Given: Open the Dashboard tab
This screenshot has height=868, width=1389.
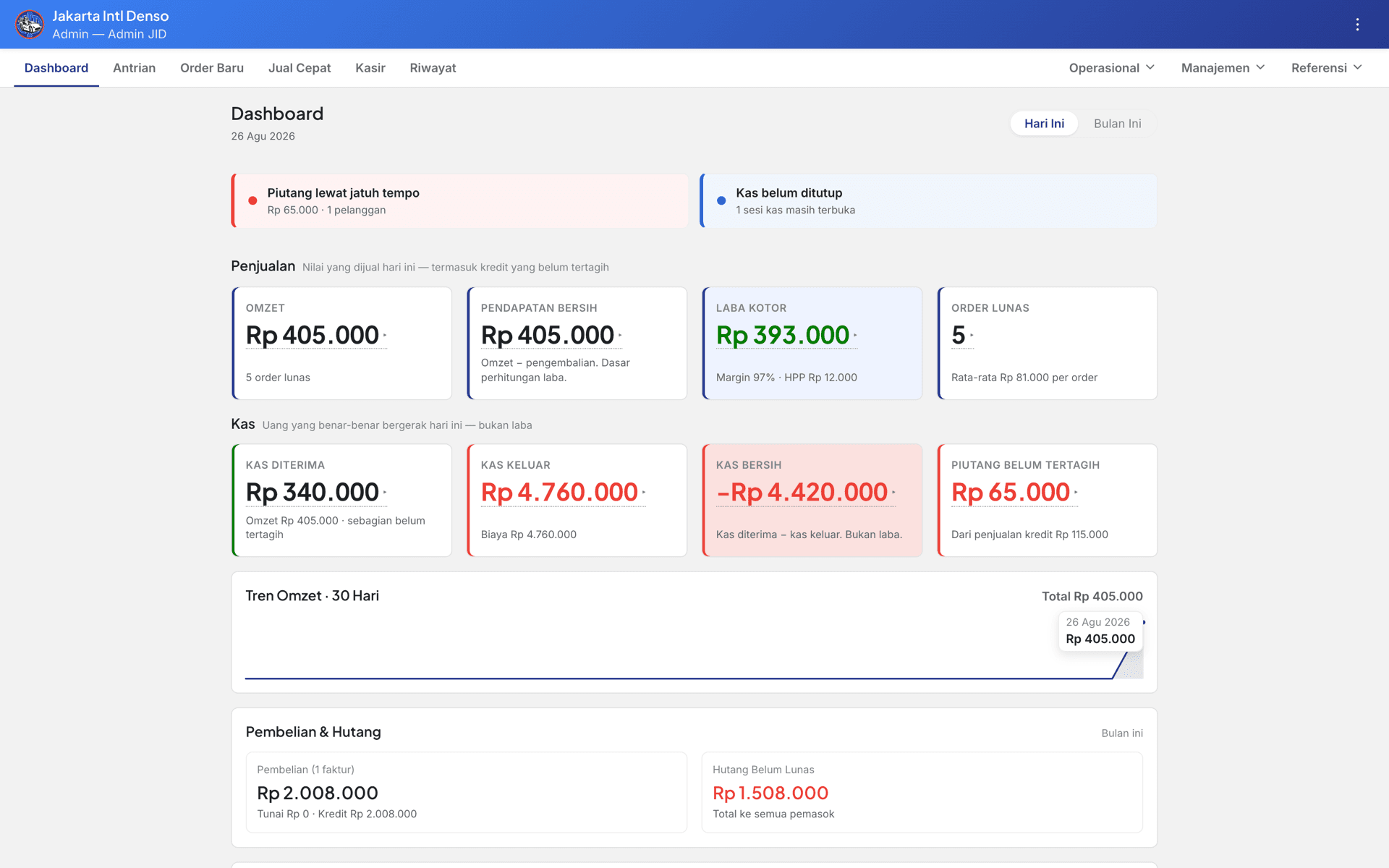Looking at the screenshot, I should (x=56, y=68).
